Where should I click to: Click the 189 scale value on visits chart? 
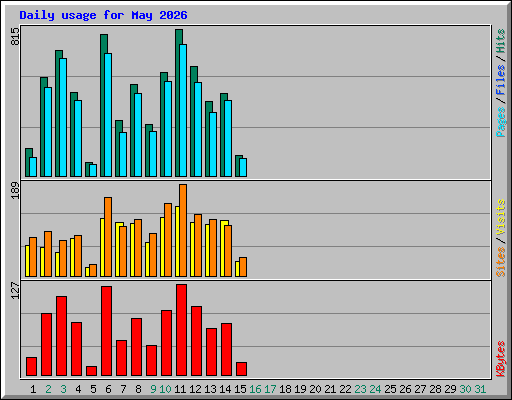(15, 191)
